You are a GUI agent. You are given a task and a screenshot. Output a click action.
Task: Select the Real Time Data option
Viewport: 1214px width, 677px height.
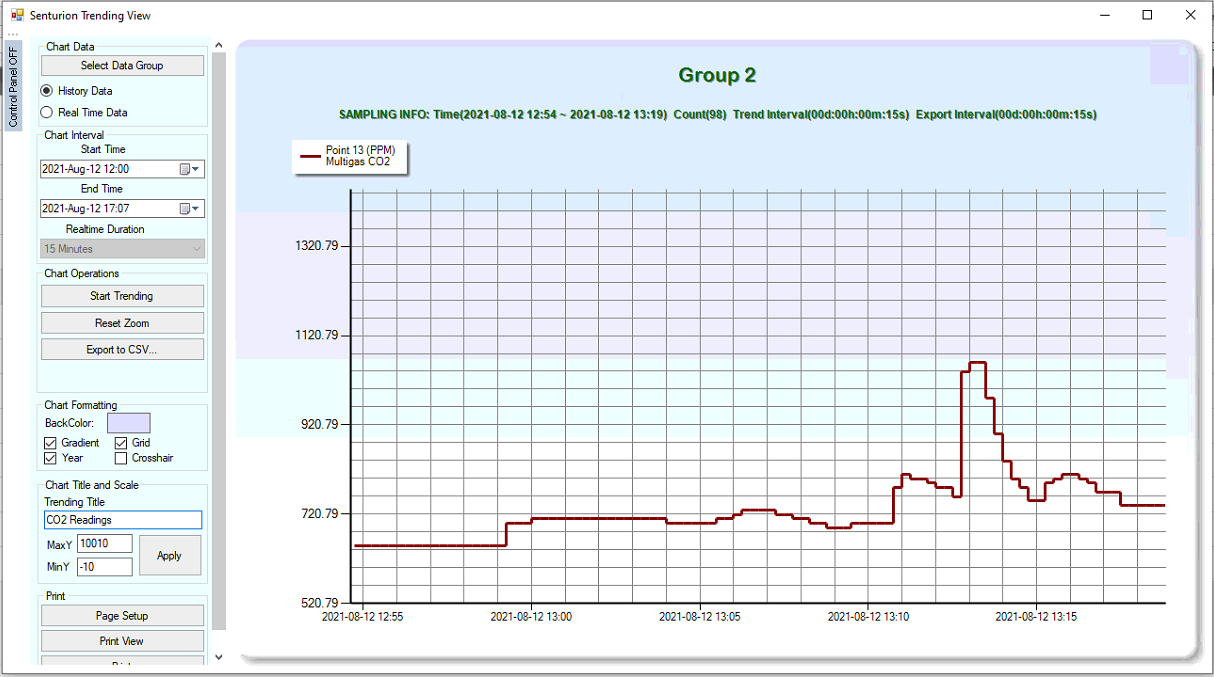click(x=47, y=113)
